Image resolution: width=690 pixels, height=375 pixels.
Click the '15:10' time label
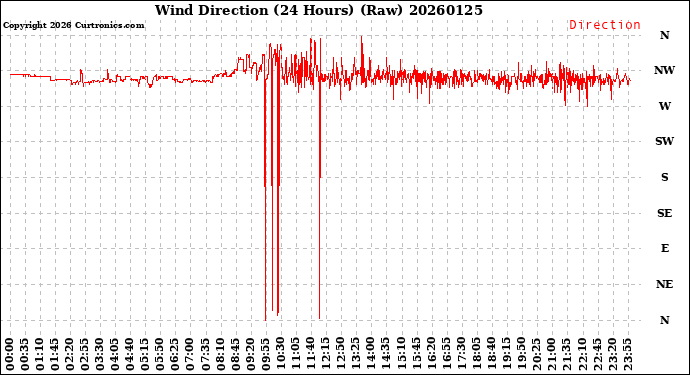pyautogui.click(x=401, y=354)
